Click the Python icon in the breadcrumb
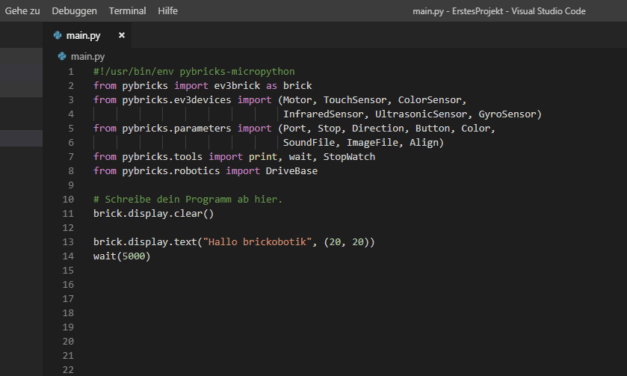 coord(62,56)
